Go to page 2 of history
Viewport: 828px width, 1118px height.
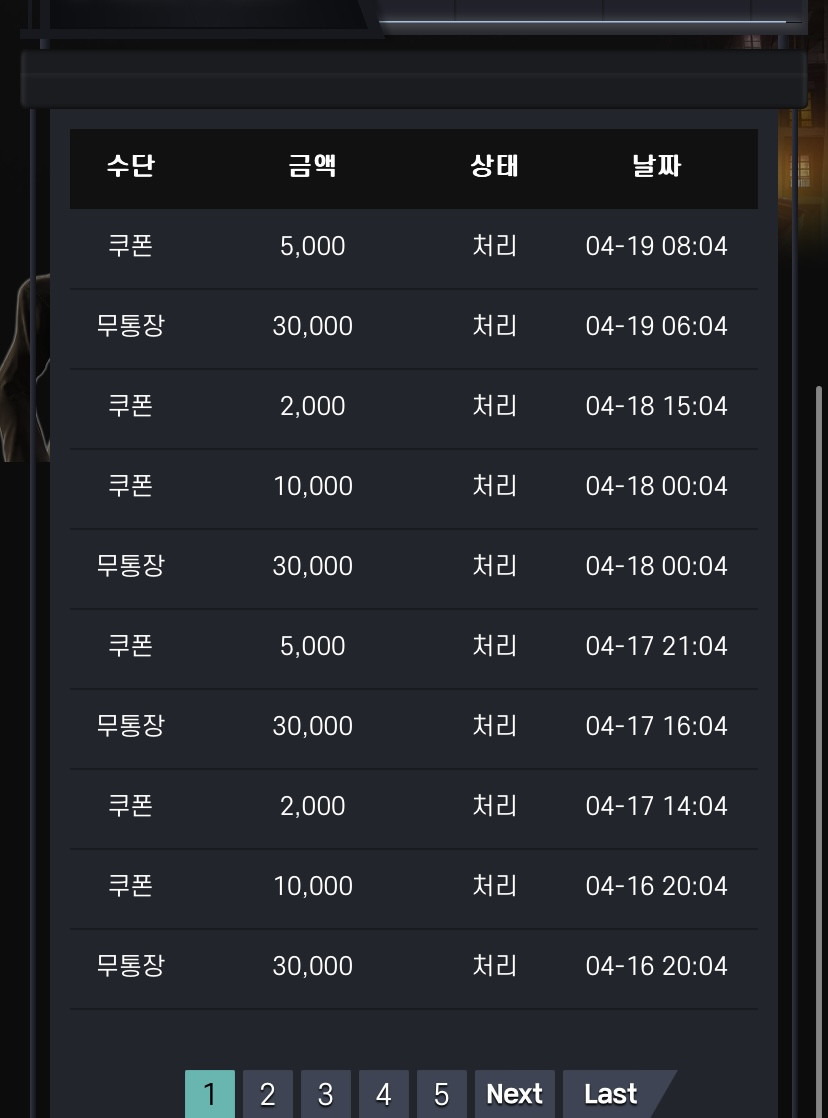267,1094
